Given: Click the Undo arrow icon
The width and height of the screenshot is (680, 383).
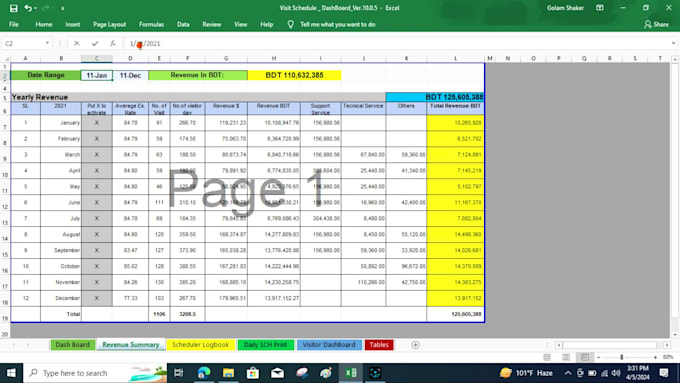Looking at the screenshot, I should click(28, 8).
